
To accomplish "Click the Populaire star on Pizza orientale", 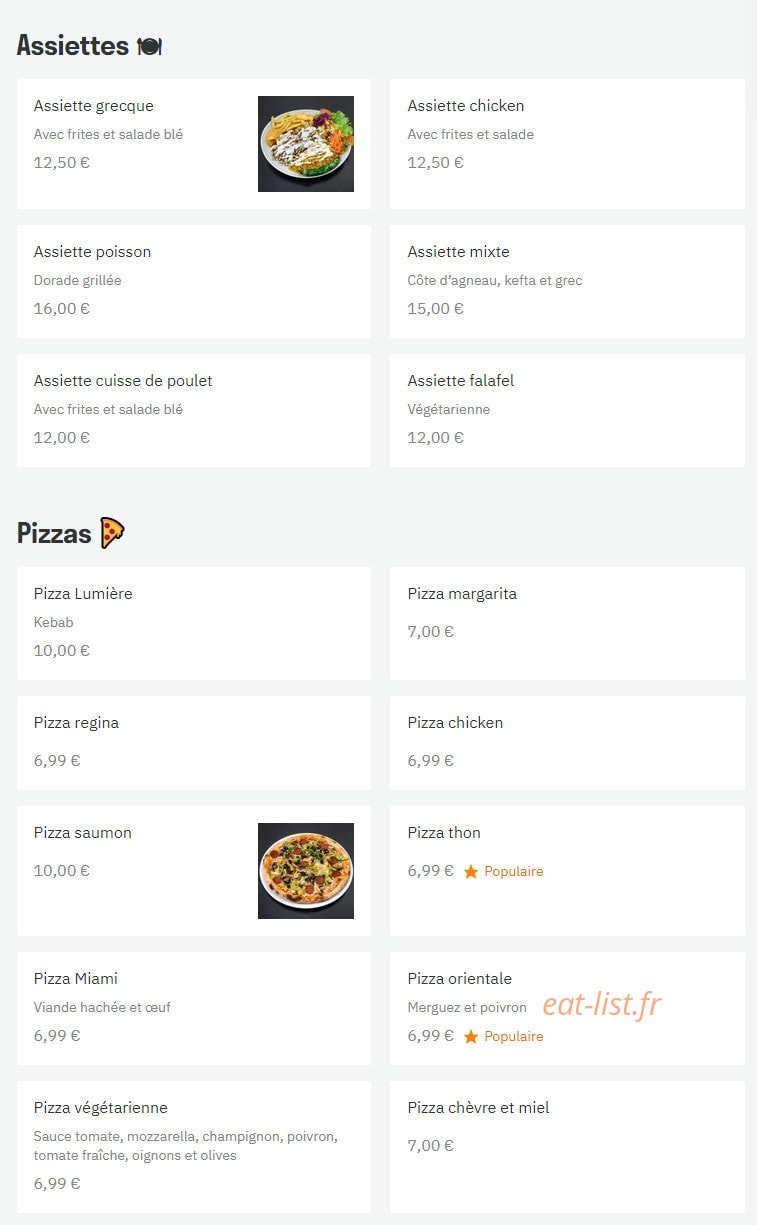I will [x=471, y=1037].
